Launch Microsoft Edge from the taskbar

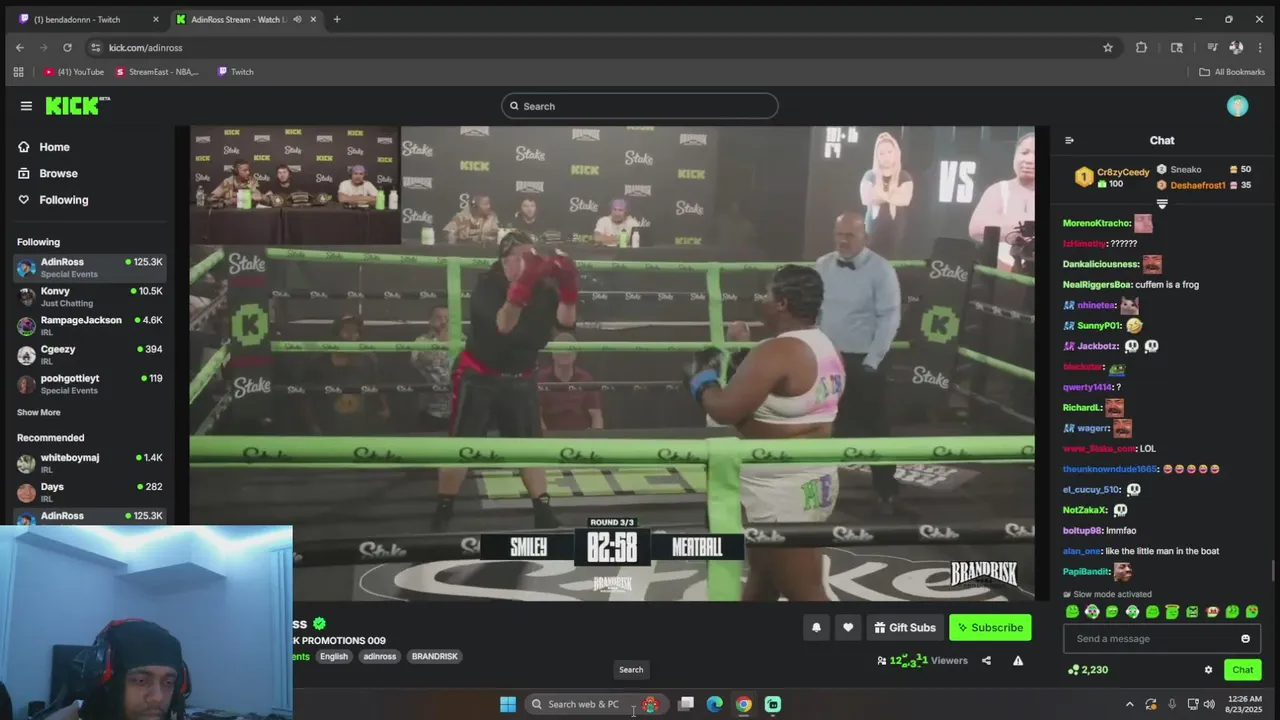(x=715, y=704)
